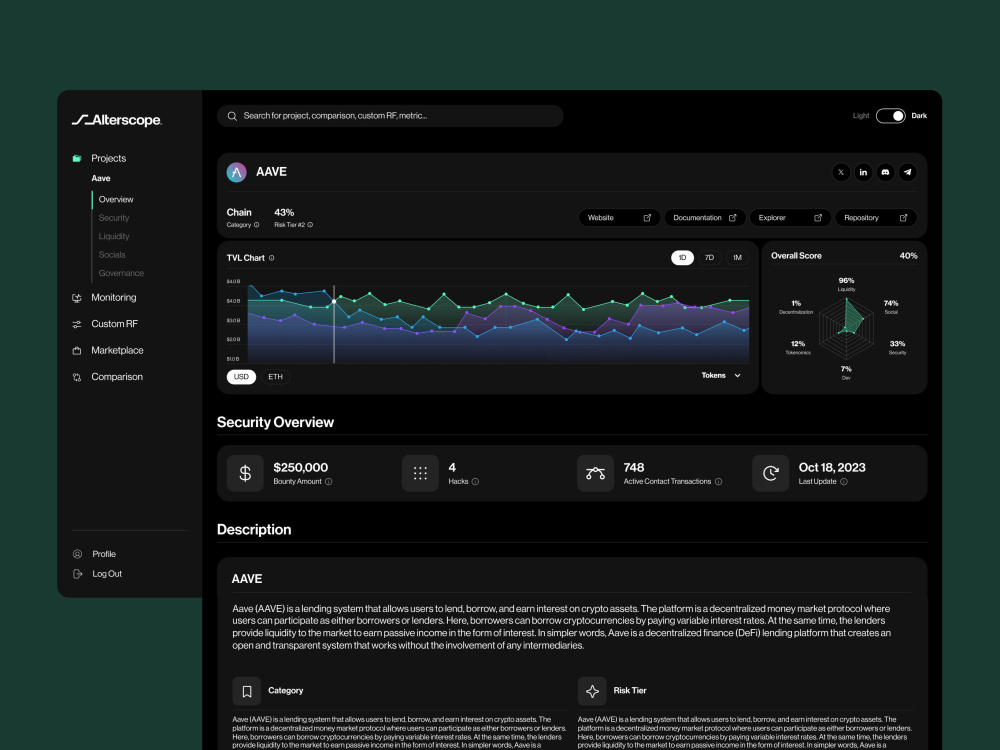Click the info icon beside TVL Chart
This screenshot has height=750, width=1000.
(272, 258)
